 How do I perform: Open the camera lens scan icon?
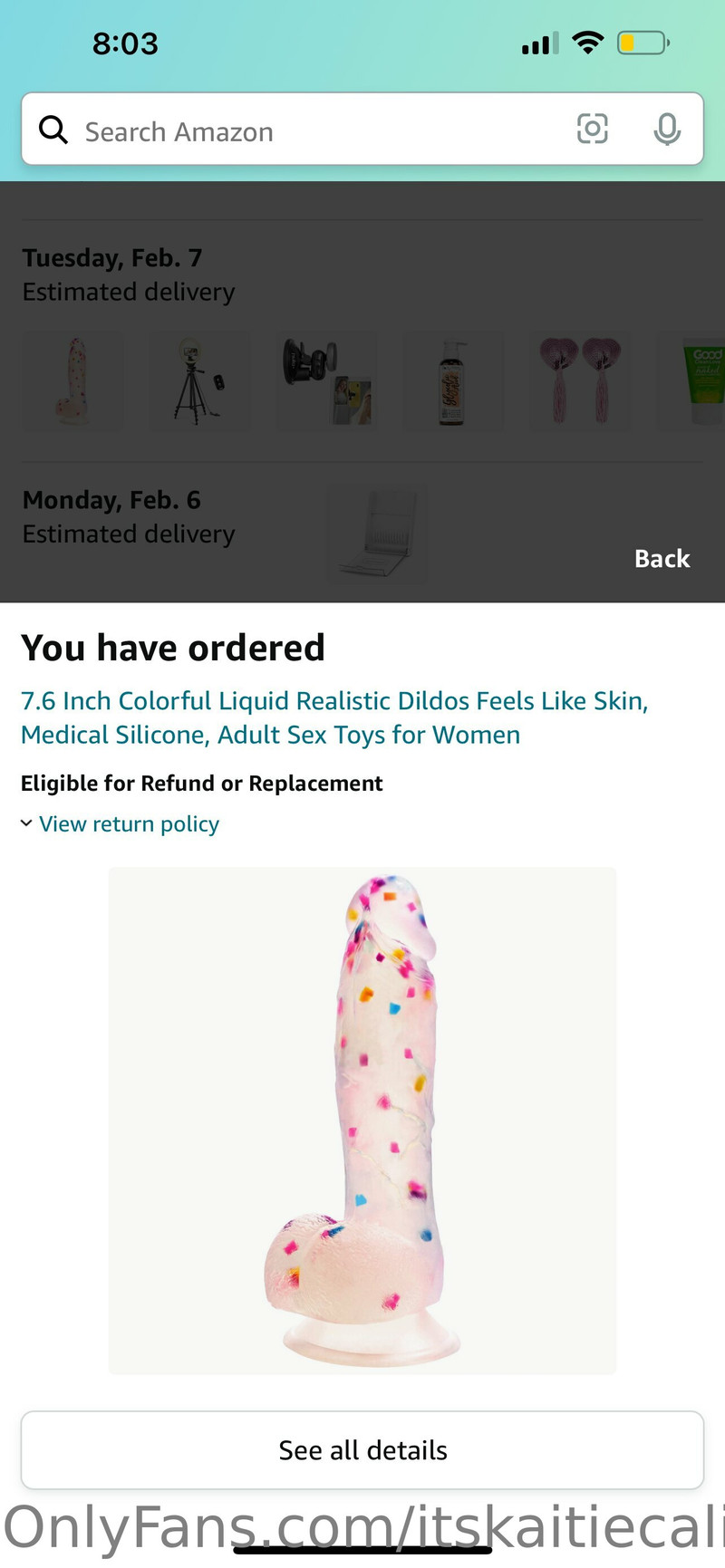(593, 130)
